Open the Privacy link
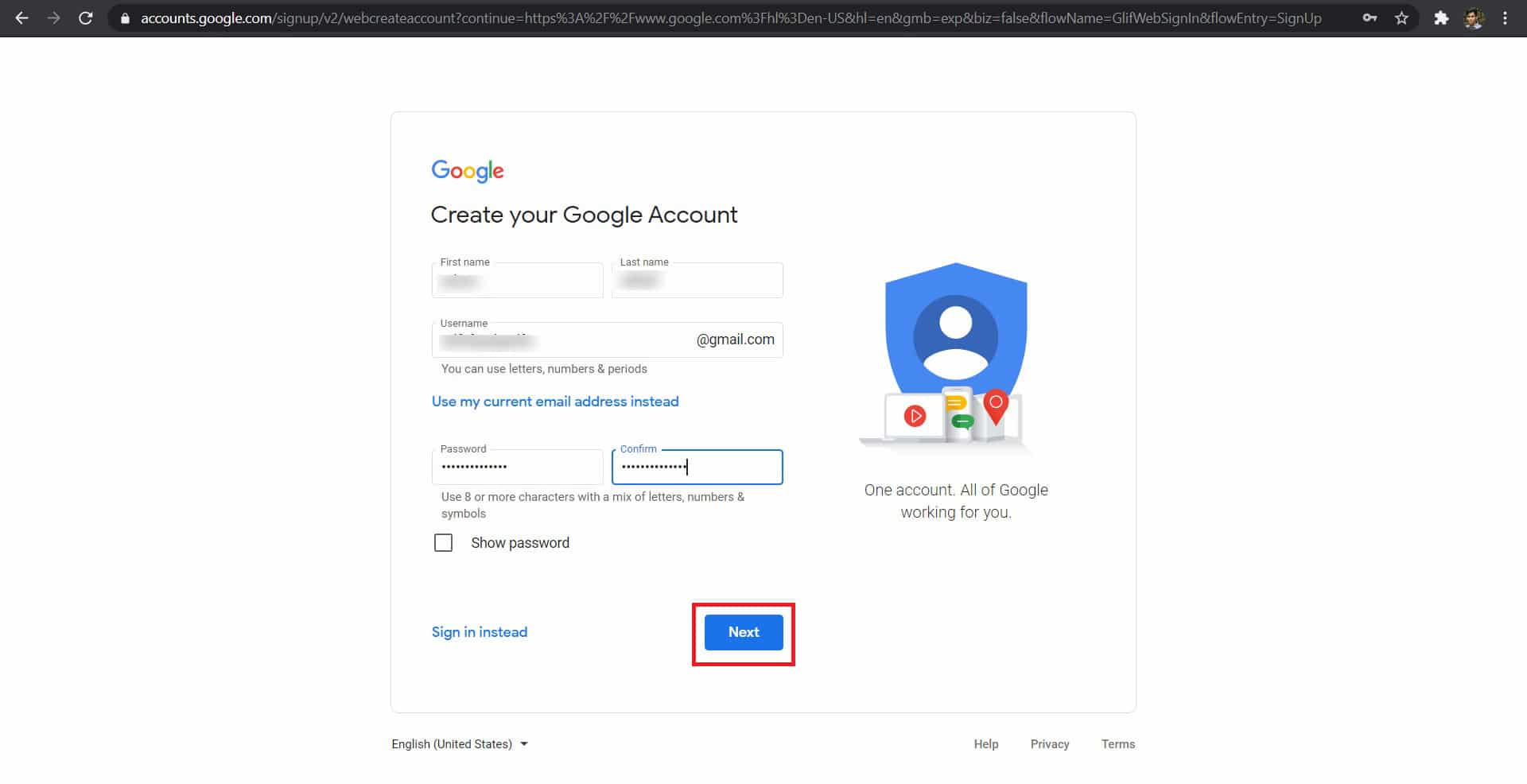1527x784 pixels. point(1050,744)
